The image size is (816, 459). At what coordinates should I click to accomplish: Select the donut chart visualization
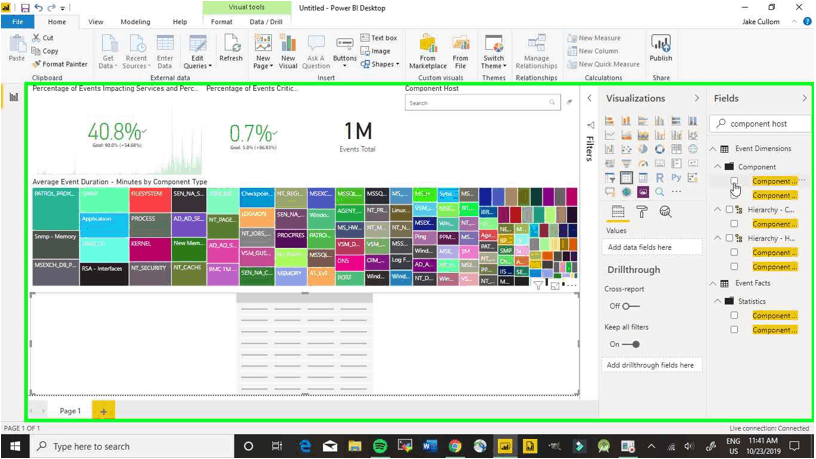point(659,149)
